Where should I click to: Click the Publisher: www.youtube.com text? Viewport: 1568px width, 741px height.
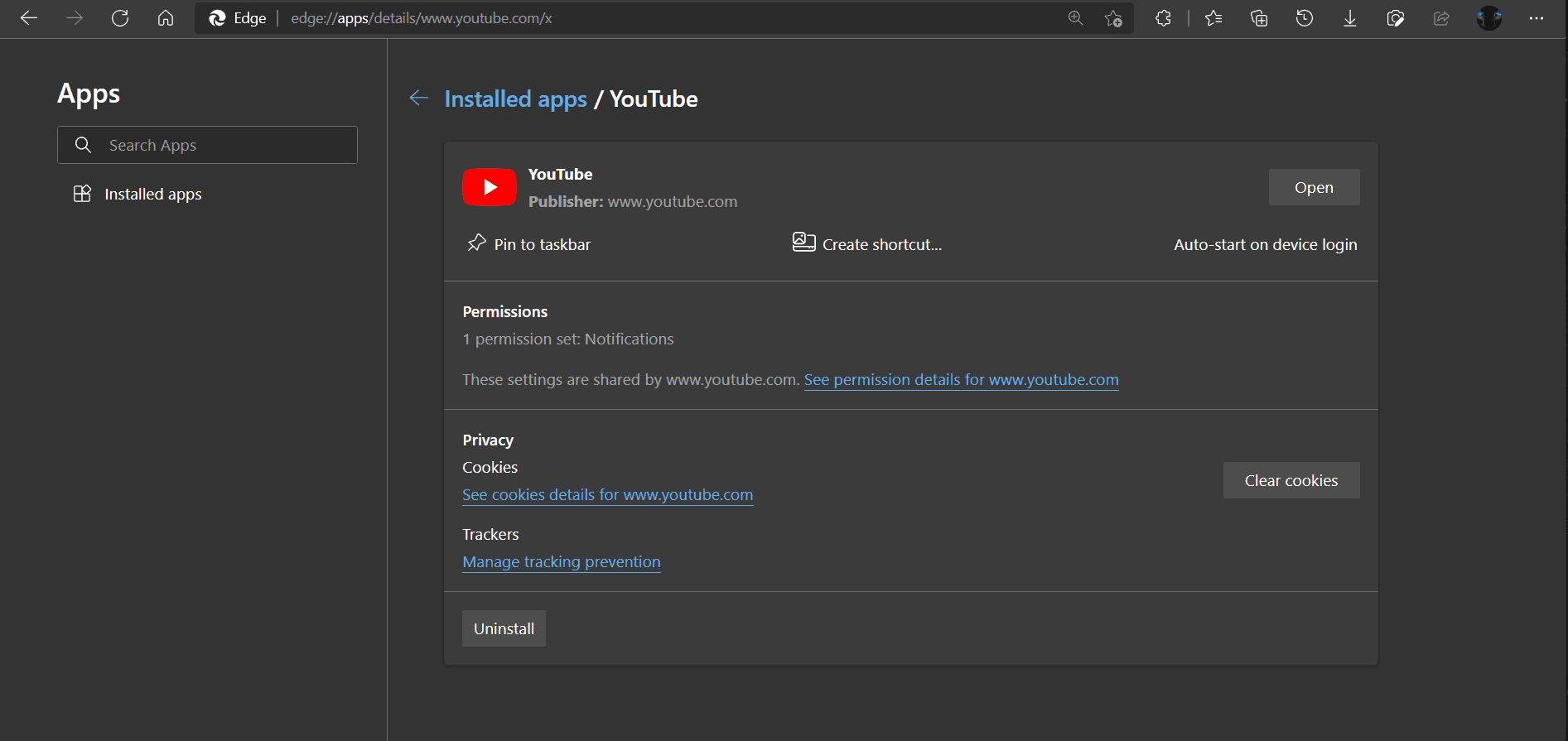click(633, 202)
